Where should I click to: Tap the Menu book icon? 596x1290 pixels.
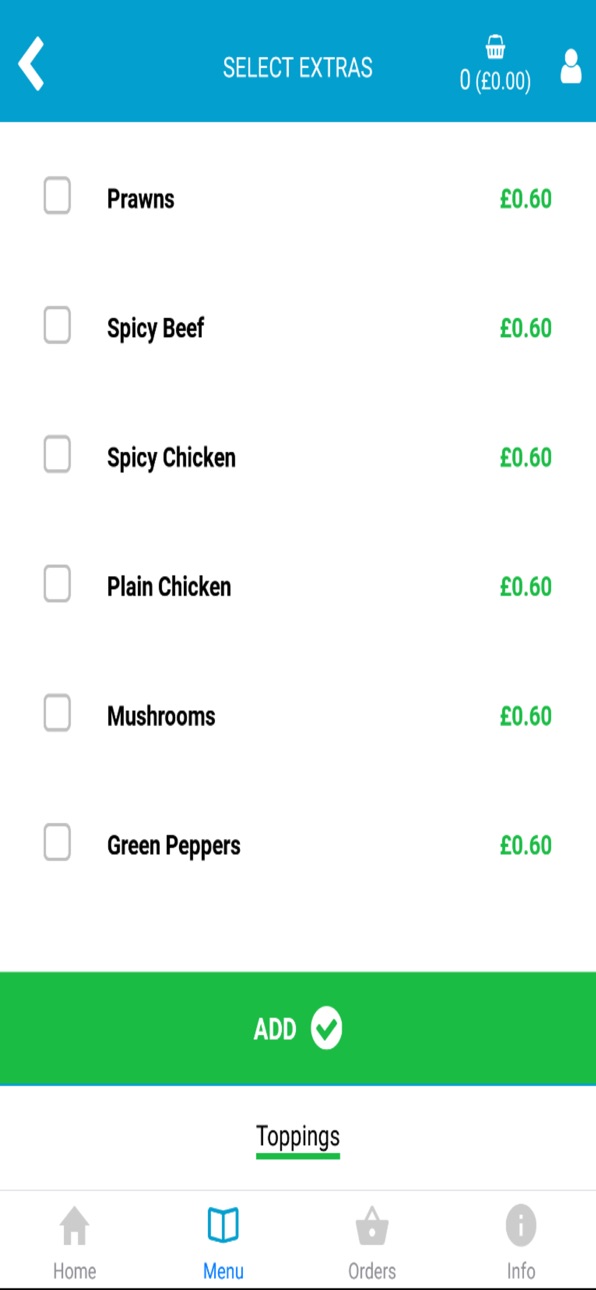(223, 1225)
